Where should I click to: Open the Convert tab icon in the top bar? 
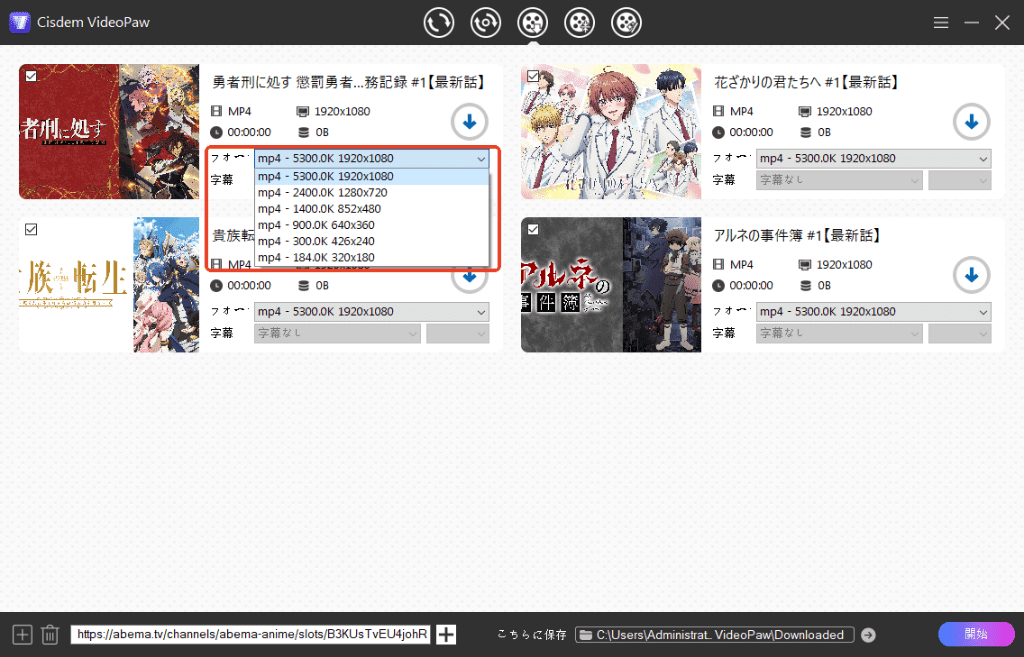point(438,23)
